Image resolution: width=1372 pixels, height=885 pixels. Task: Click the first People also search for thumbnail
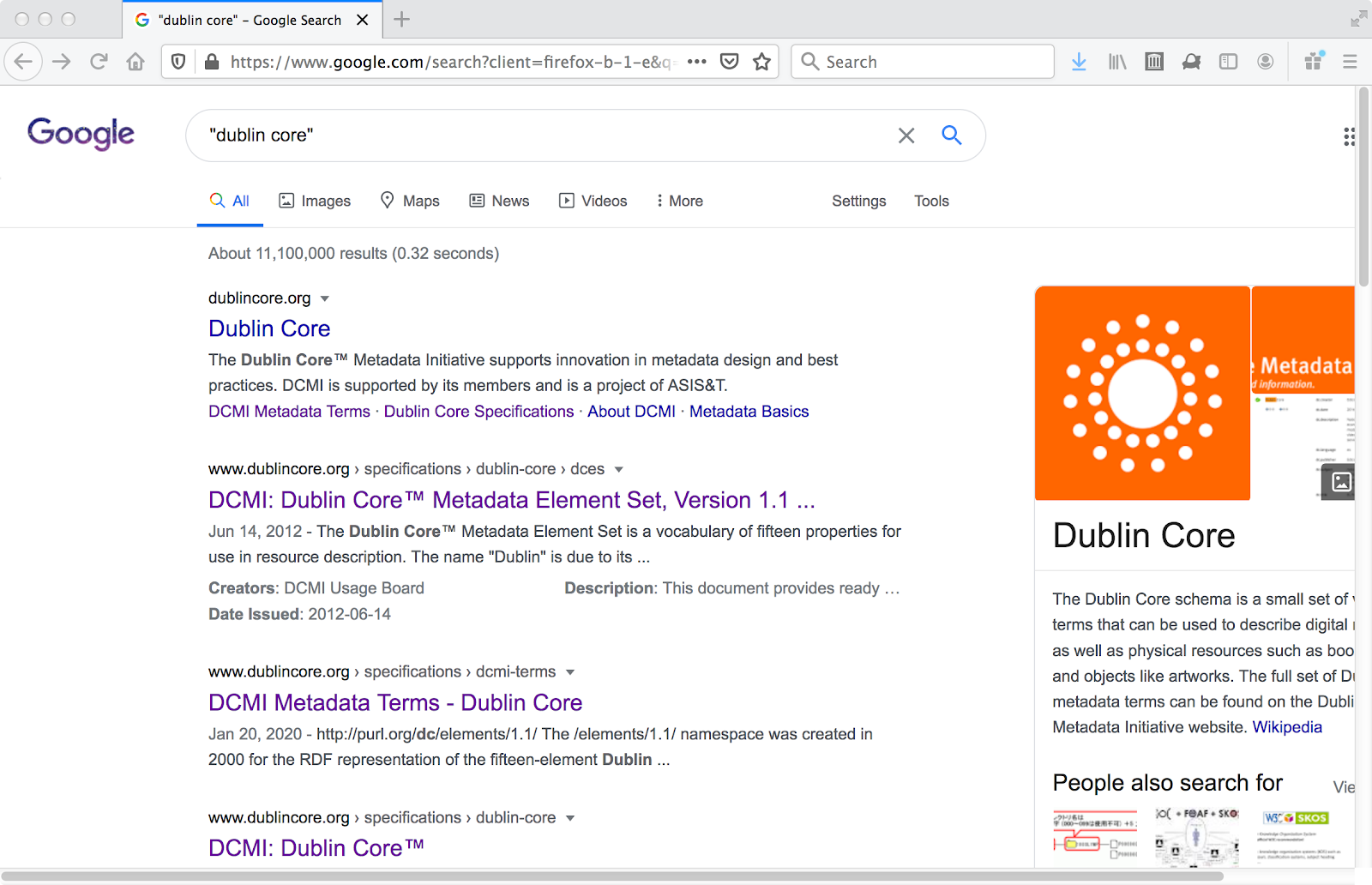click(x=1095, y=835)
